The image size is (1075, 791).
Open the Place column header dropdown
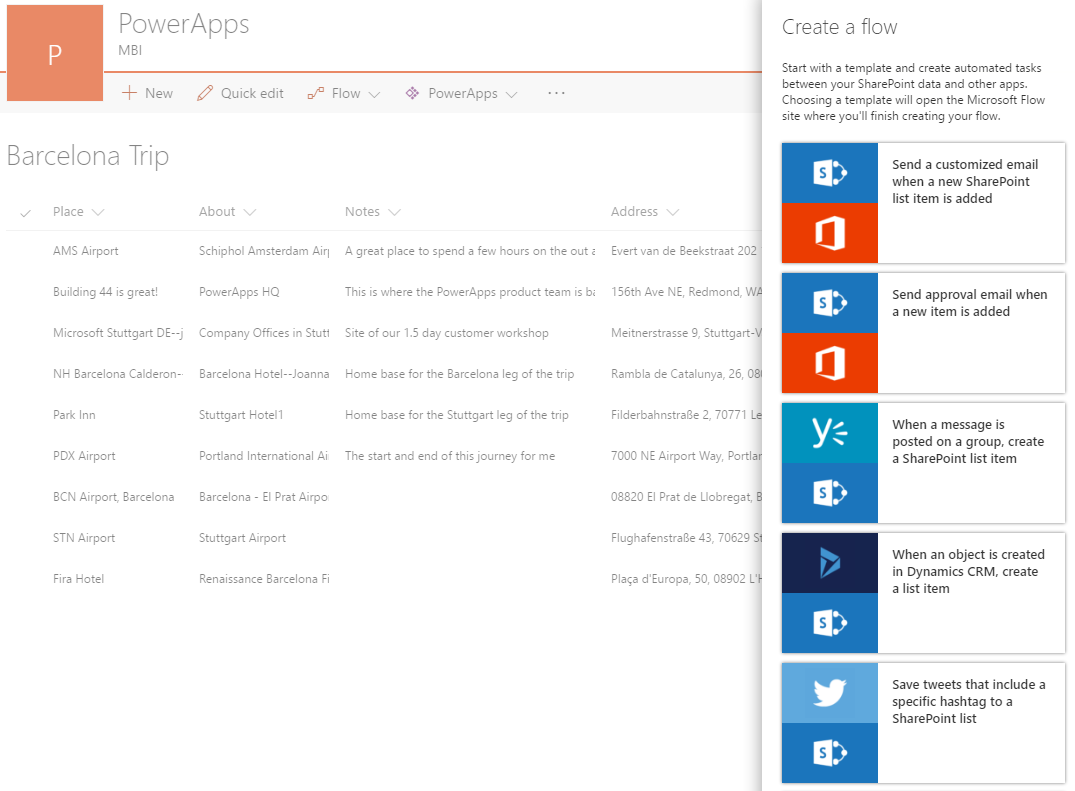98,212
